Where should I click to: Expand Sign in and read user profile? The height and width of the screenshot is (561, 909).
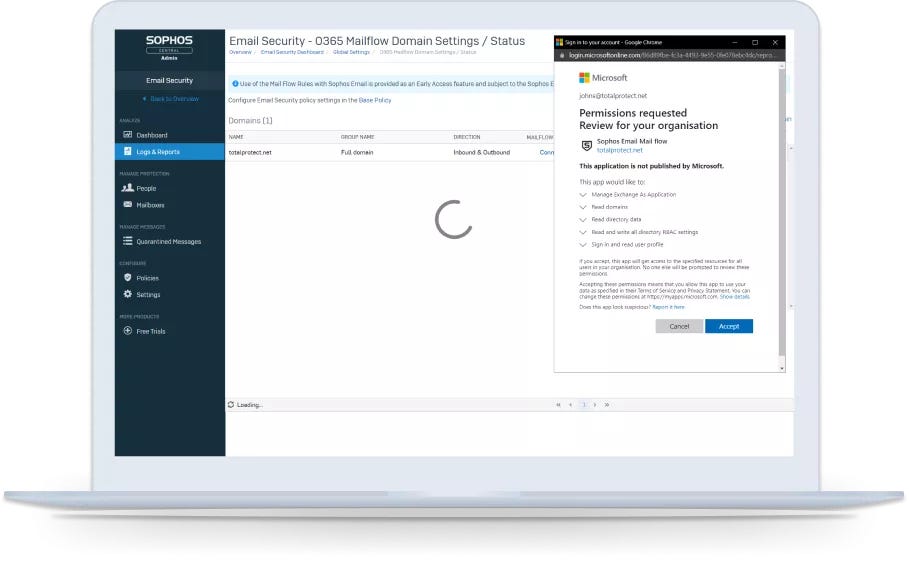pos(583,245)
